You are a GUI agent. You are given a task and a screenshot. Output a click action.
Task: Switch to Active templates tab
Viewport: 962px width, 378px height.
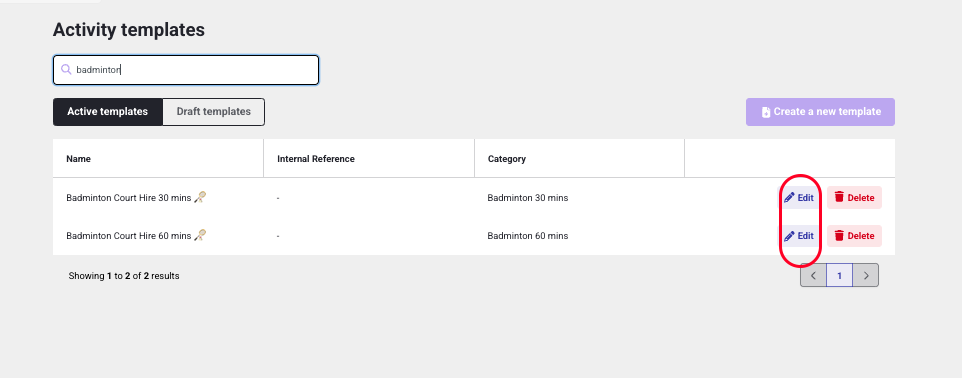point(108,112)
